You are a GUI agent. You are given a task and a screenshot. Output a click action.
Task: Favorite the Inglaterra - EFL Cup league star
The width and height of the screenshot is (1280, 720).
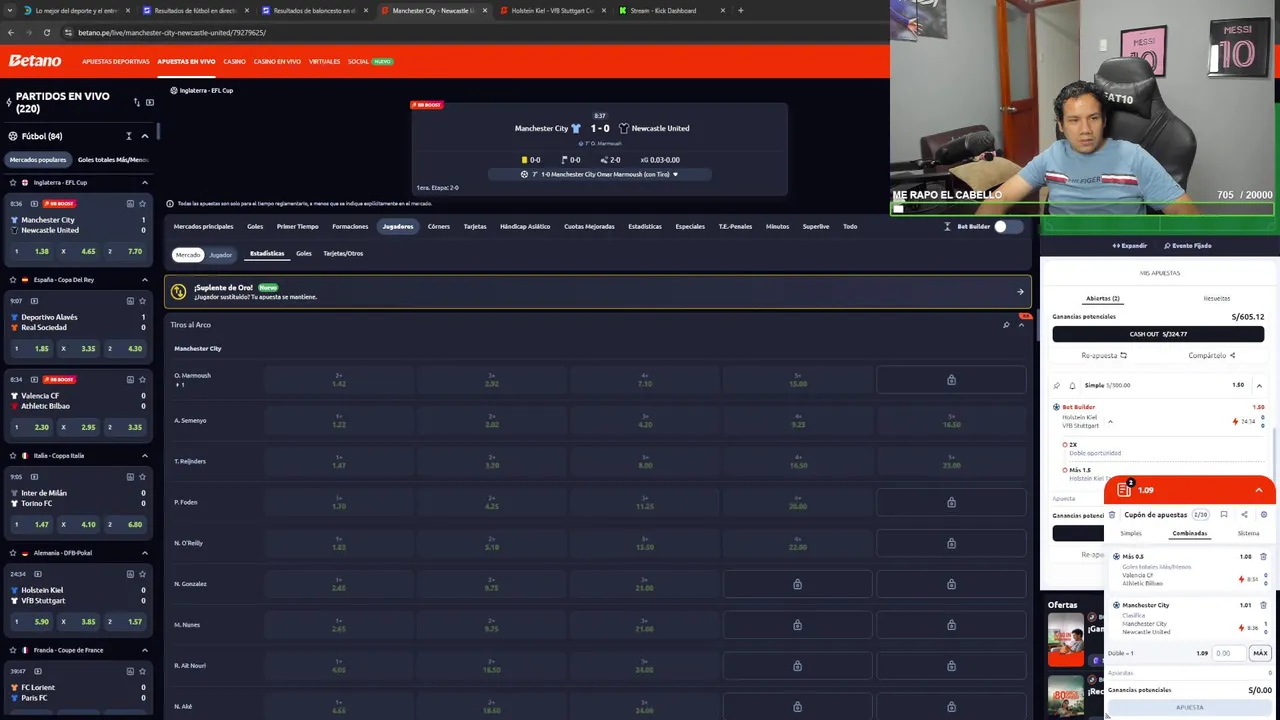coord(12,183)
